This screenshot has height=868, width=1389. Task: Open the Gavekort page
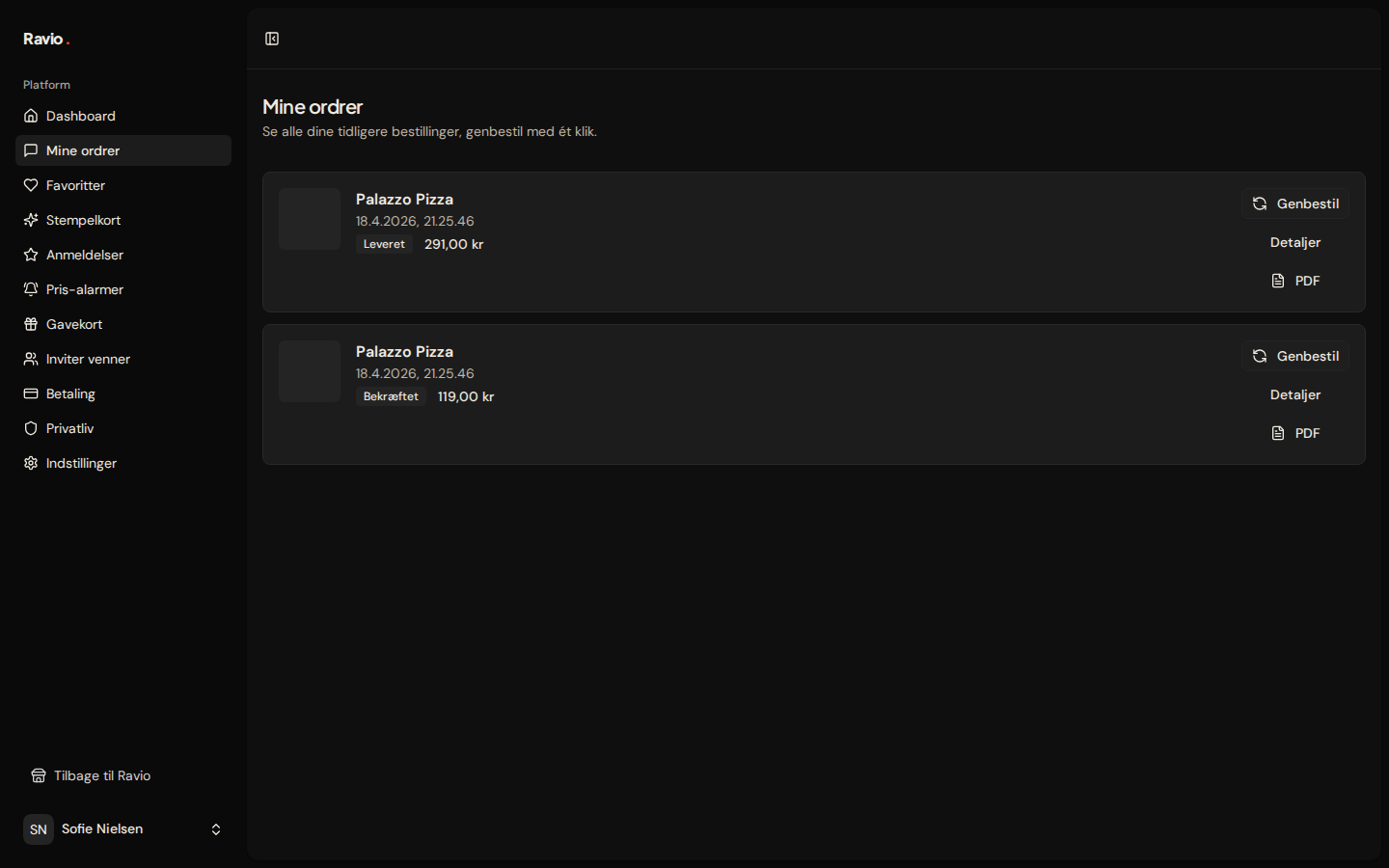pos(123,324)
